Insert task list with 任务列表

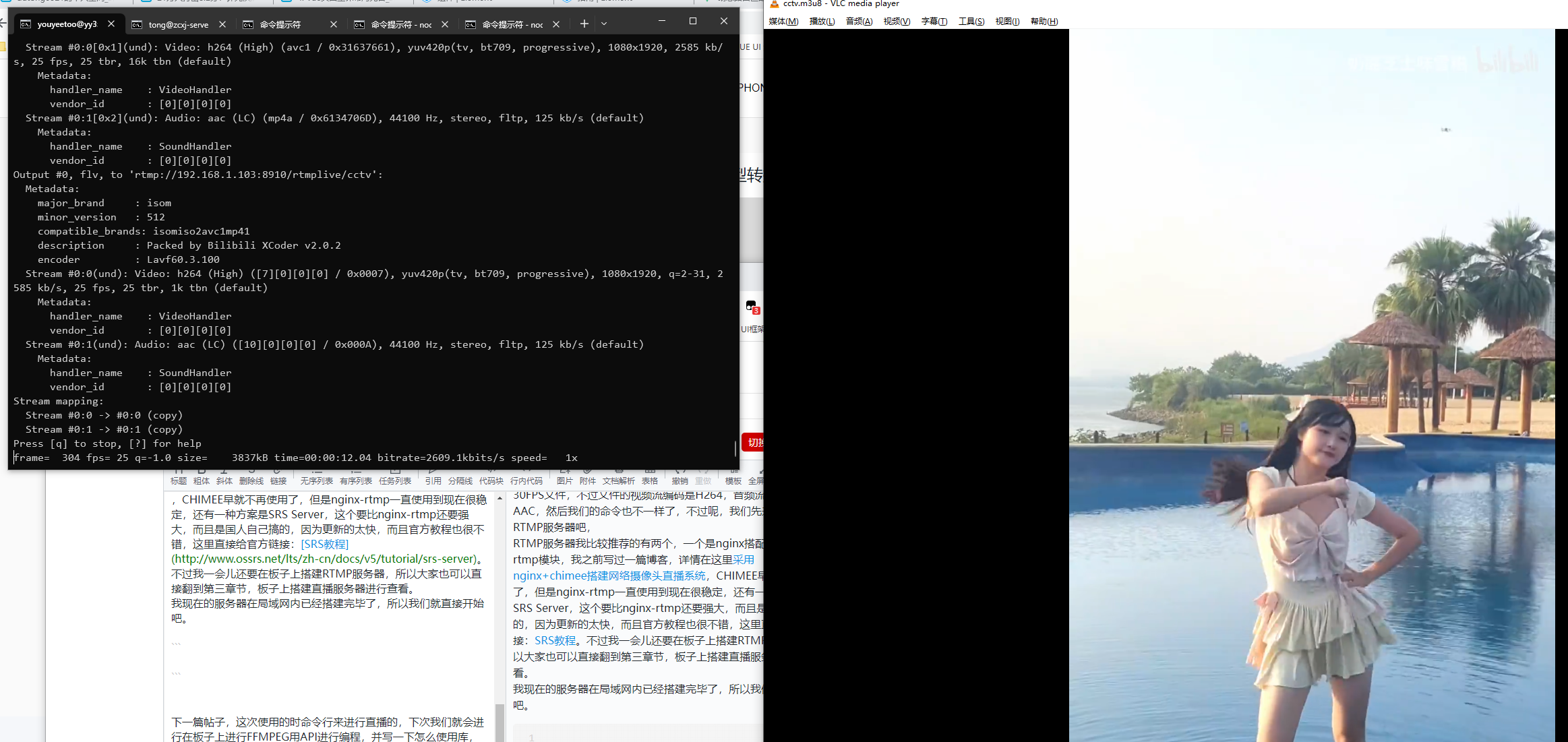(395, 476)
